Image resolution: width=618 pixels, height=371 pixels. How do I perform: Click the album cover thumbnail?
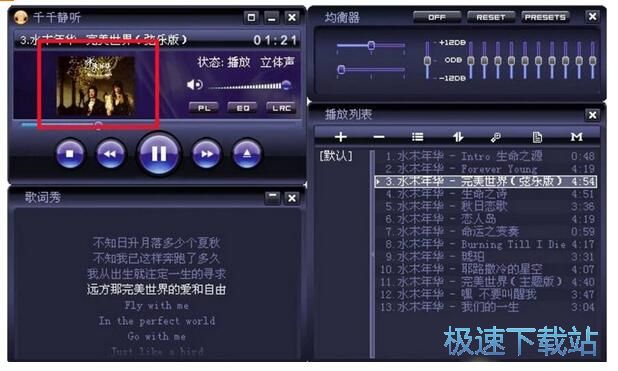pos(96,86)
